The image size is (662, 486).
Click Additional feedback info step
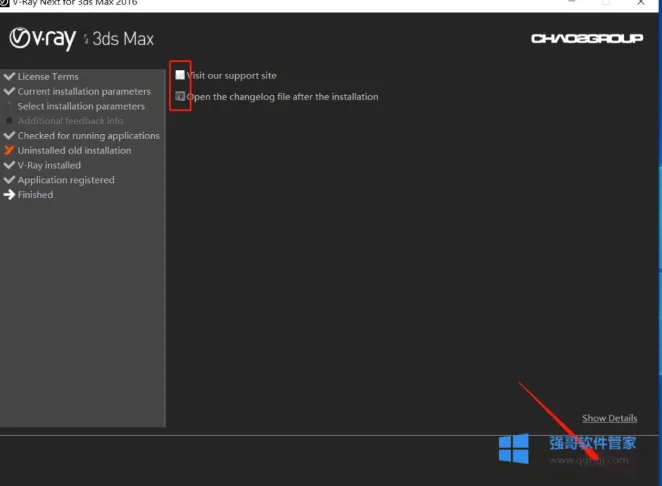(70, 121)
